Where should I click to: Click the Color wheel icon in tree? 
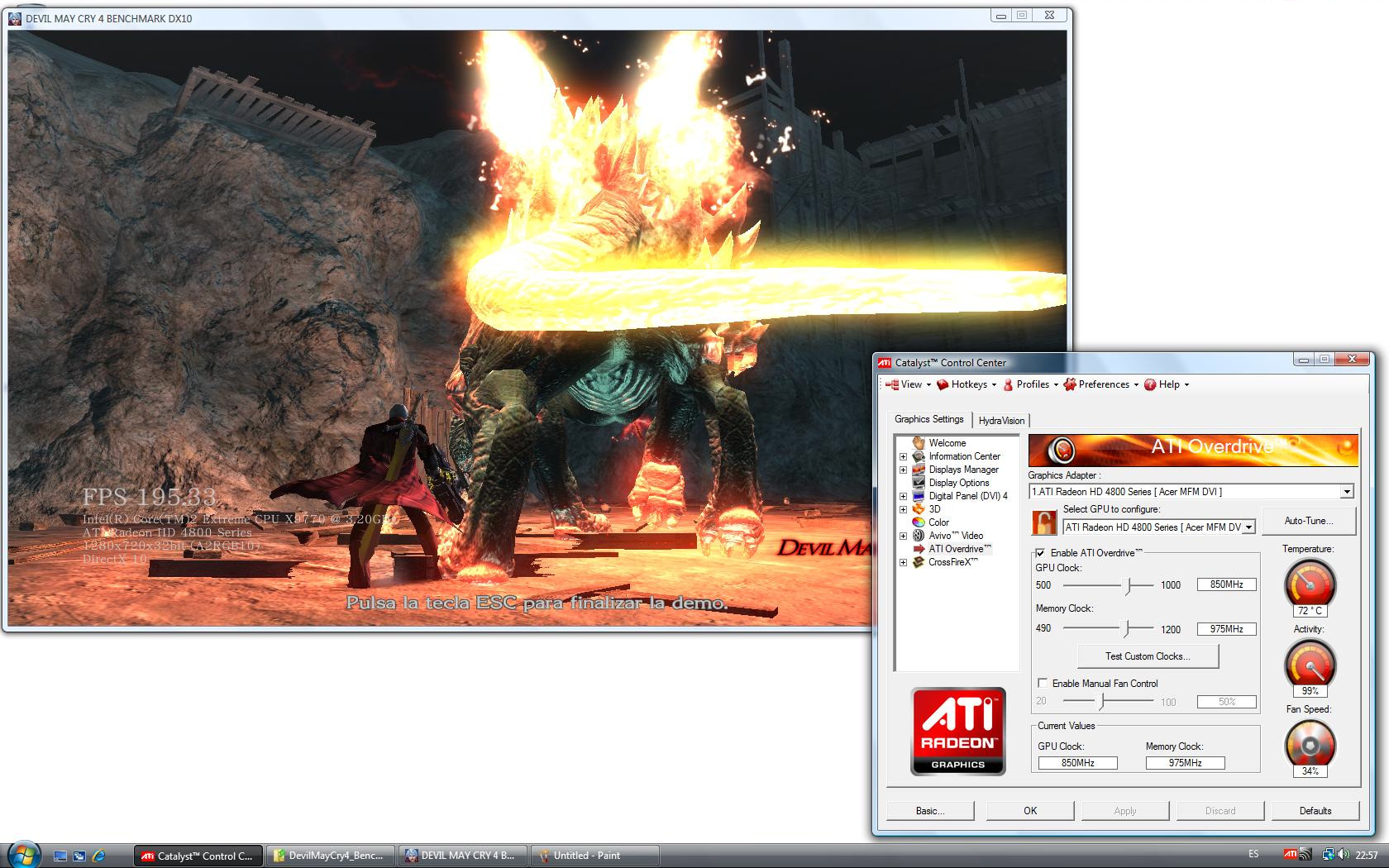[x=918, y=522]
